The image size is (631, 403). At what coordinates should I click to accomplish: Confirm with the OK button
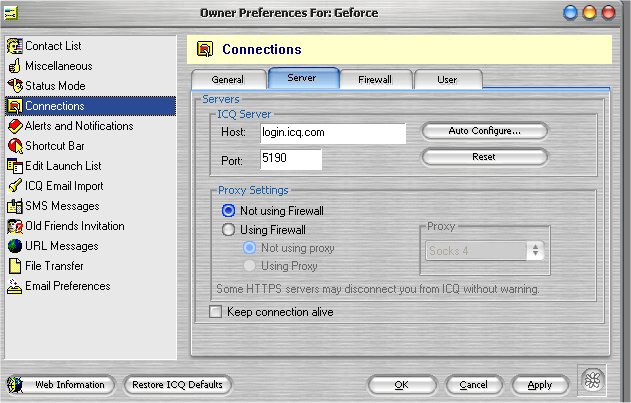tap(402, 385)
